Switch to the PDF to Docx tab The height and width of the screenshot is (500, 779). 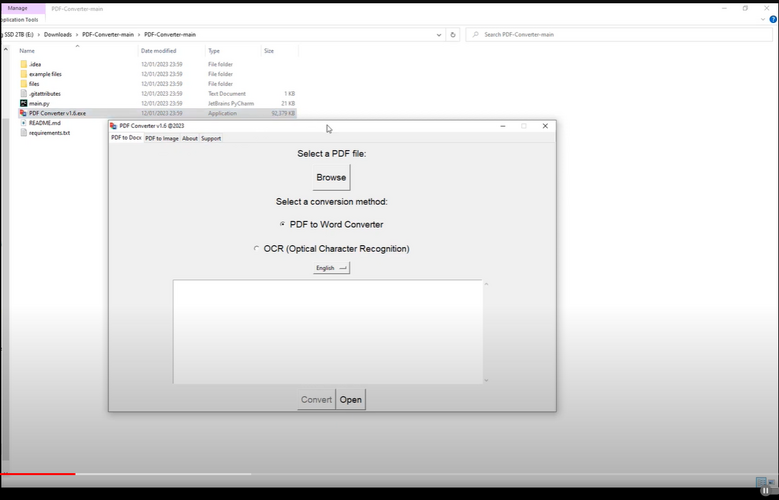pos(126,138)
